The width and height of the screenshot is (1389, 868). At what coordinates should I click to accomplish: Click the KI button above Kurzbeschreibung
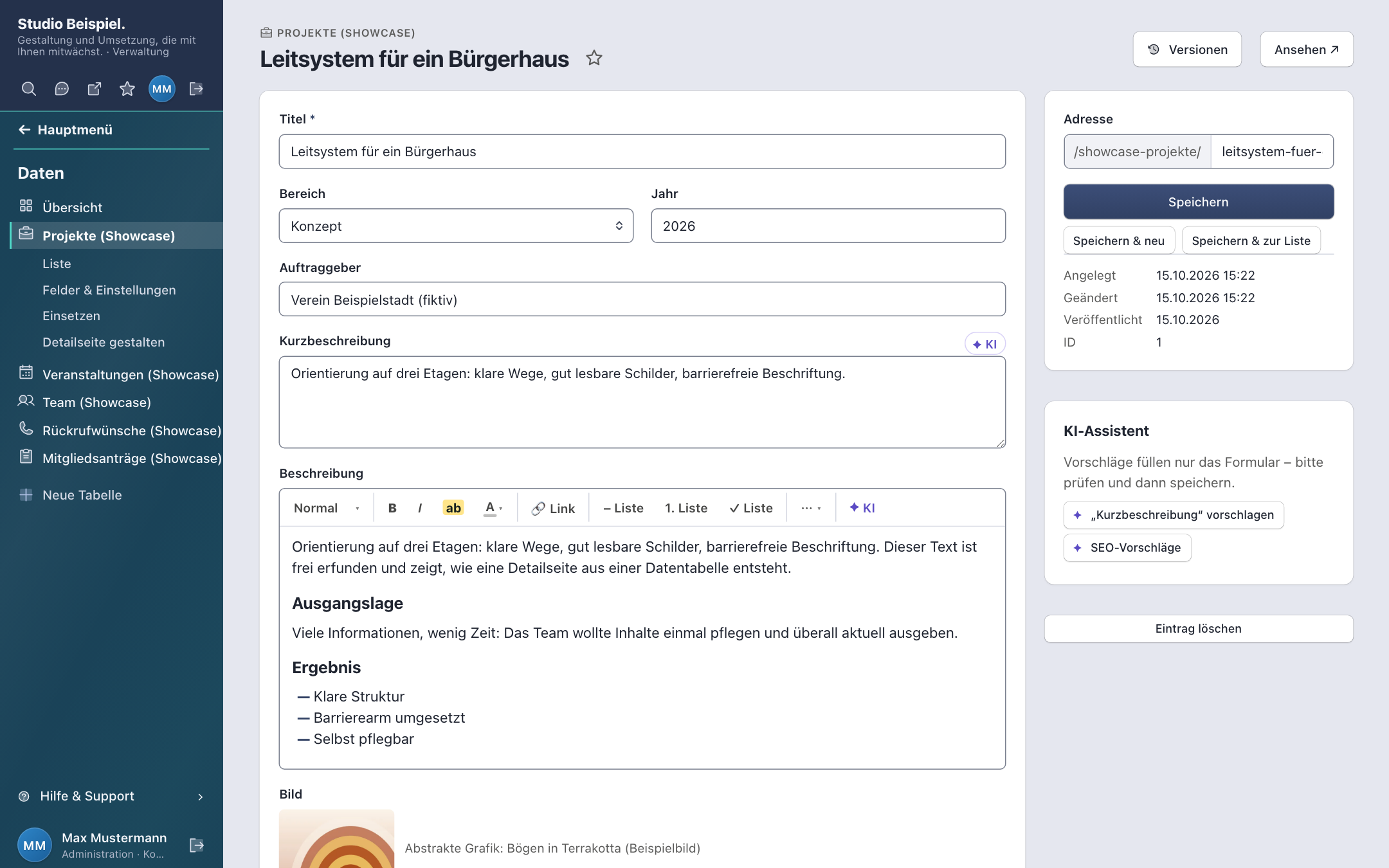985,344
